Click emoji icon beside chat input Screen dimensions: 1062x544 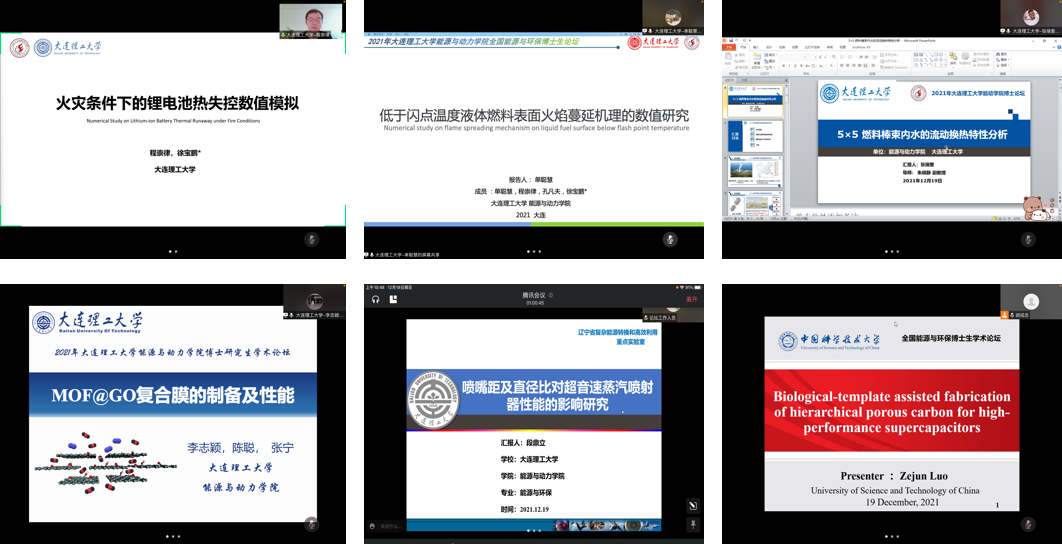(x=372, y=526)
